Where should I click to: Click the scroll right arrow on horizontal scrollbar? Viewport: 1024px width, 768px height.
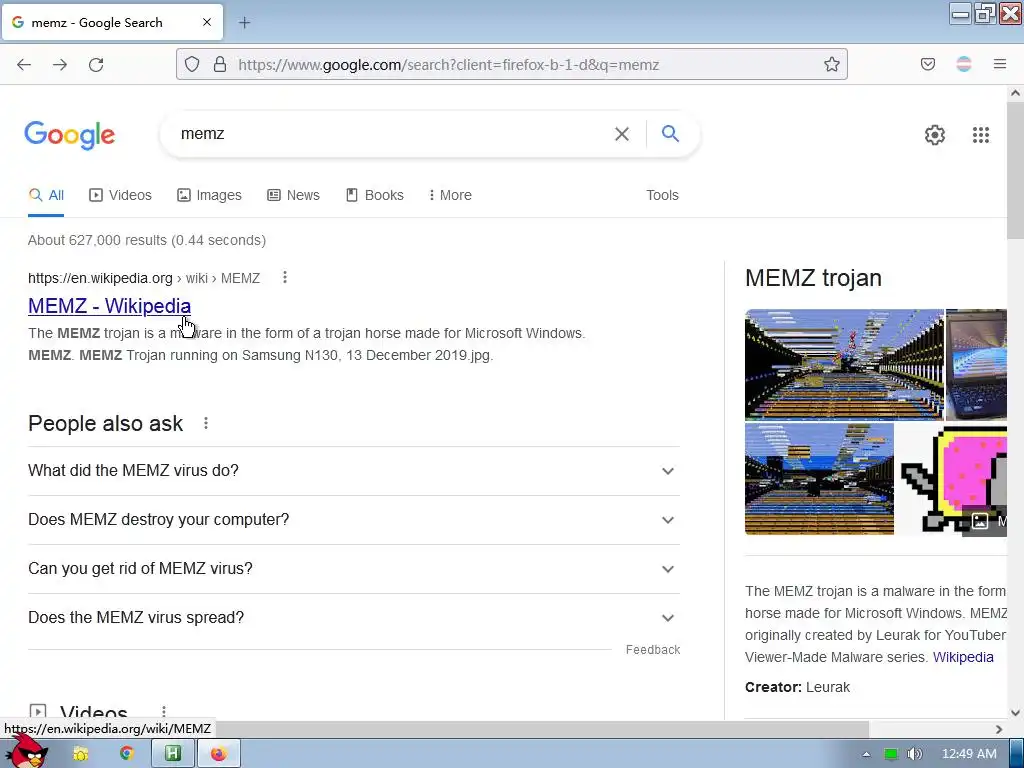click(999, 729)
